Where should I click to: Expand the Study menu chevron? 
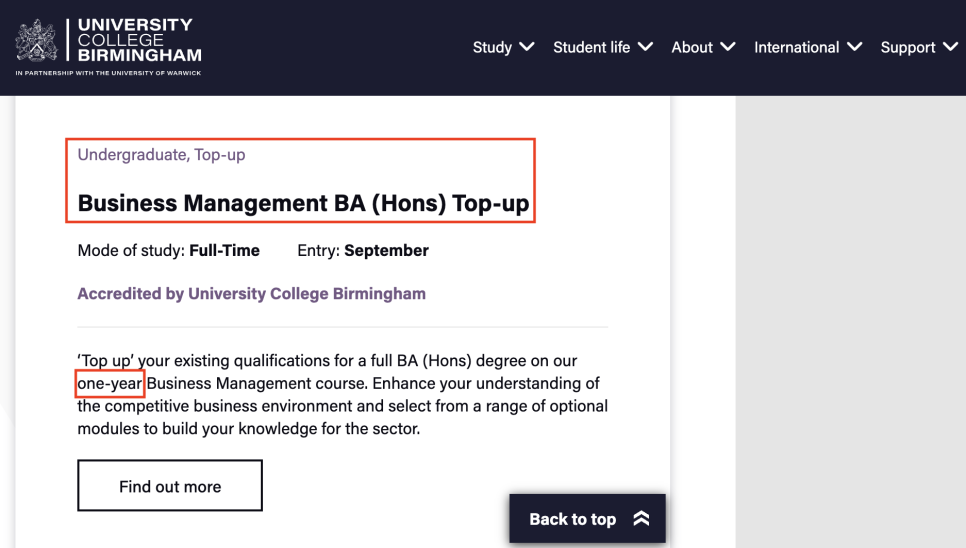click(527, 47)
